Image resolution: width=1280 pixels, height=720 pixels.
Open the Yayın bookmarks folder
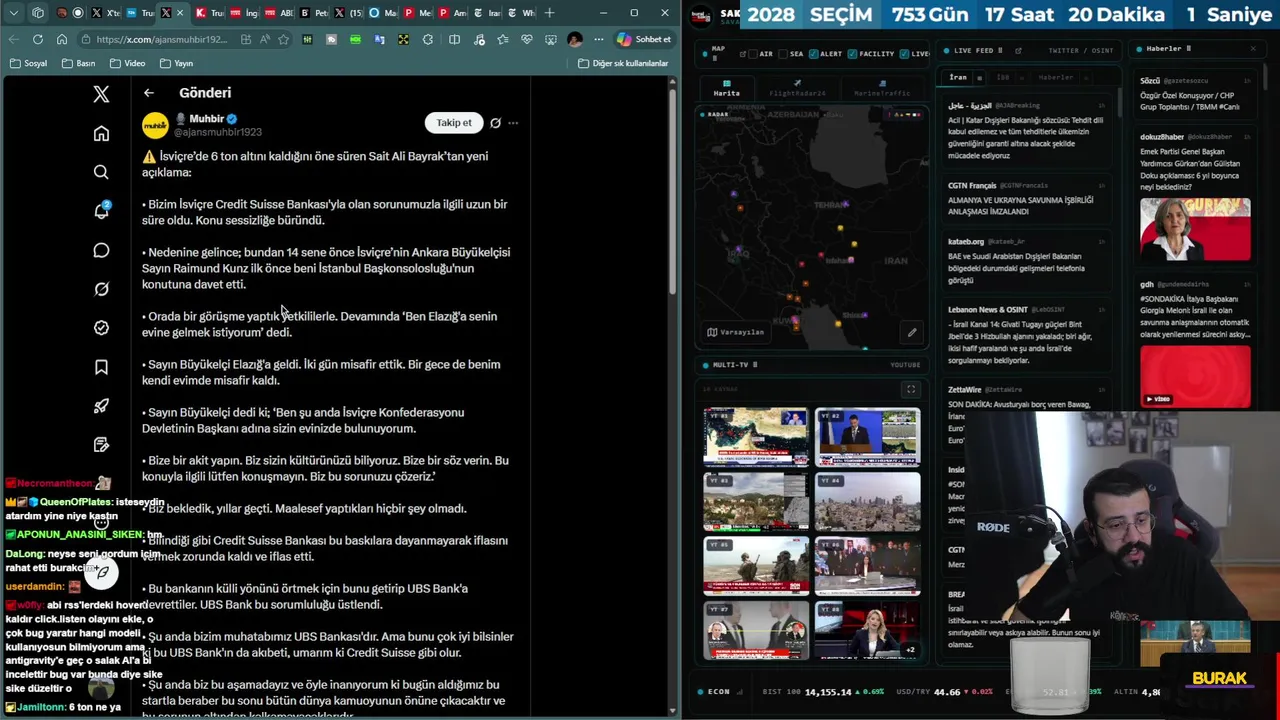(176, 63)
